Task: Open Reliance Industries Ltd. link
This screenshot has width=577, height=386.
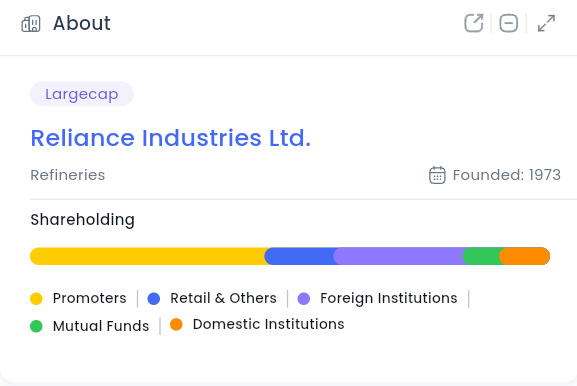Action: pos(171,138)
